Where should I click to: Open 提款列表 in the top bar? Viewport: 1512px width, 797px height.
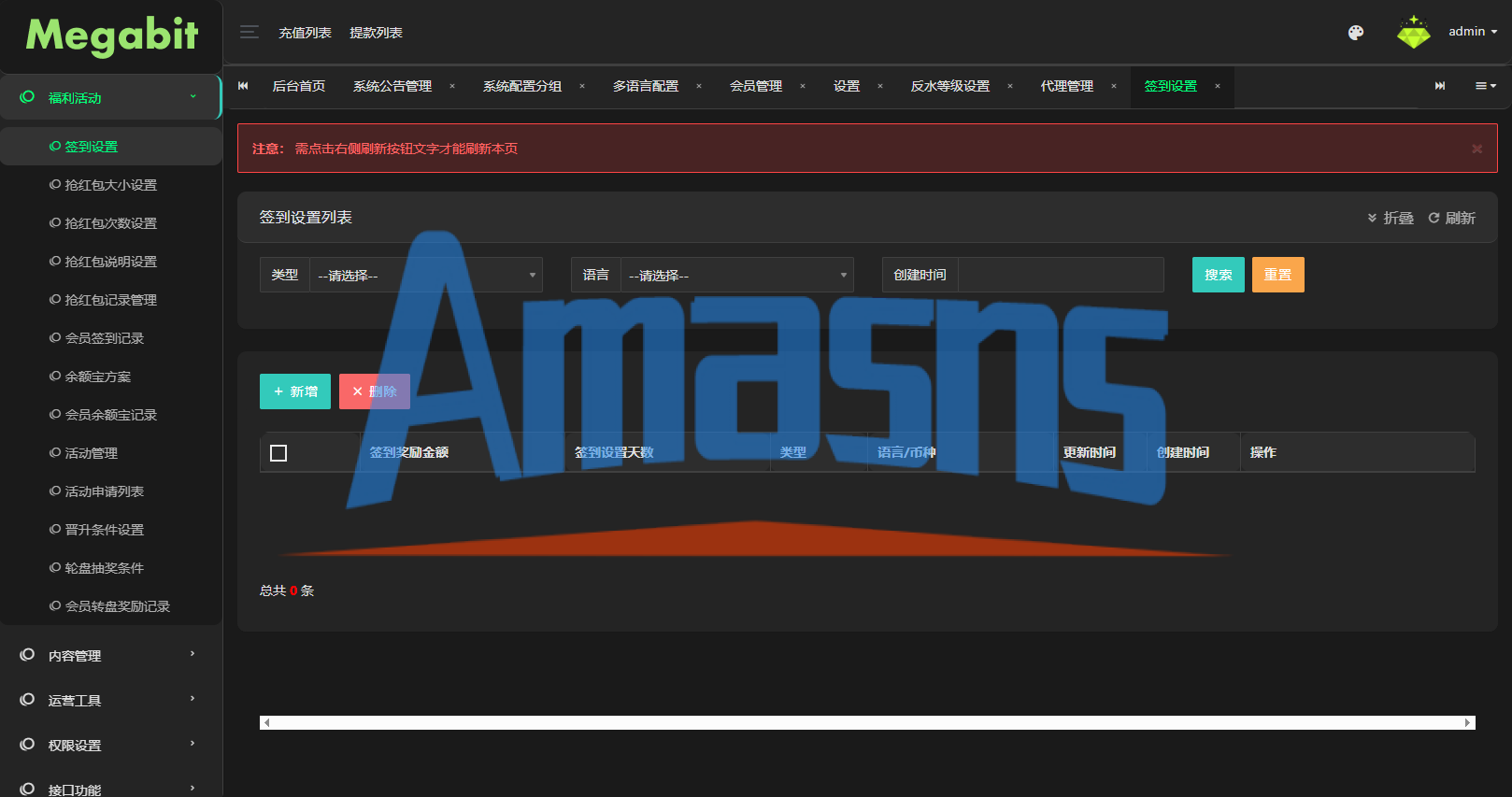tap(376, 33)
